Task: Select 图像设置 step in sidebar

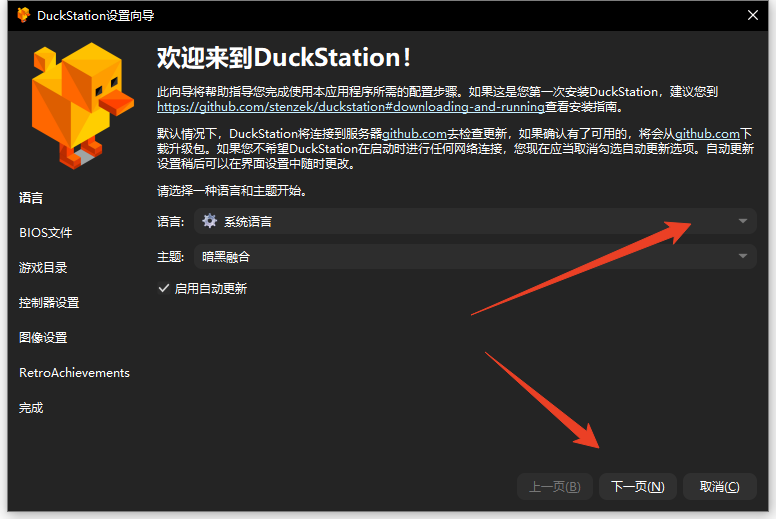Action: coord(43,338)
